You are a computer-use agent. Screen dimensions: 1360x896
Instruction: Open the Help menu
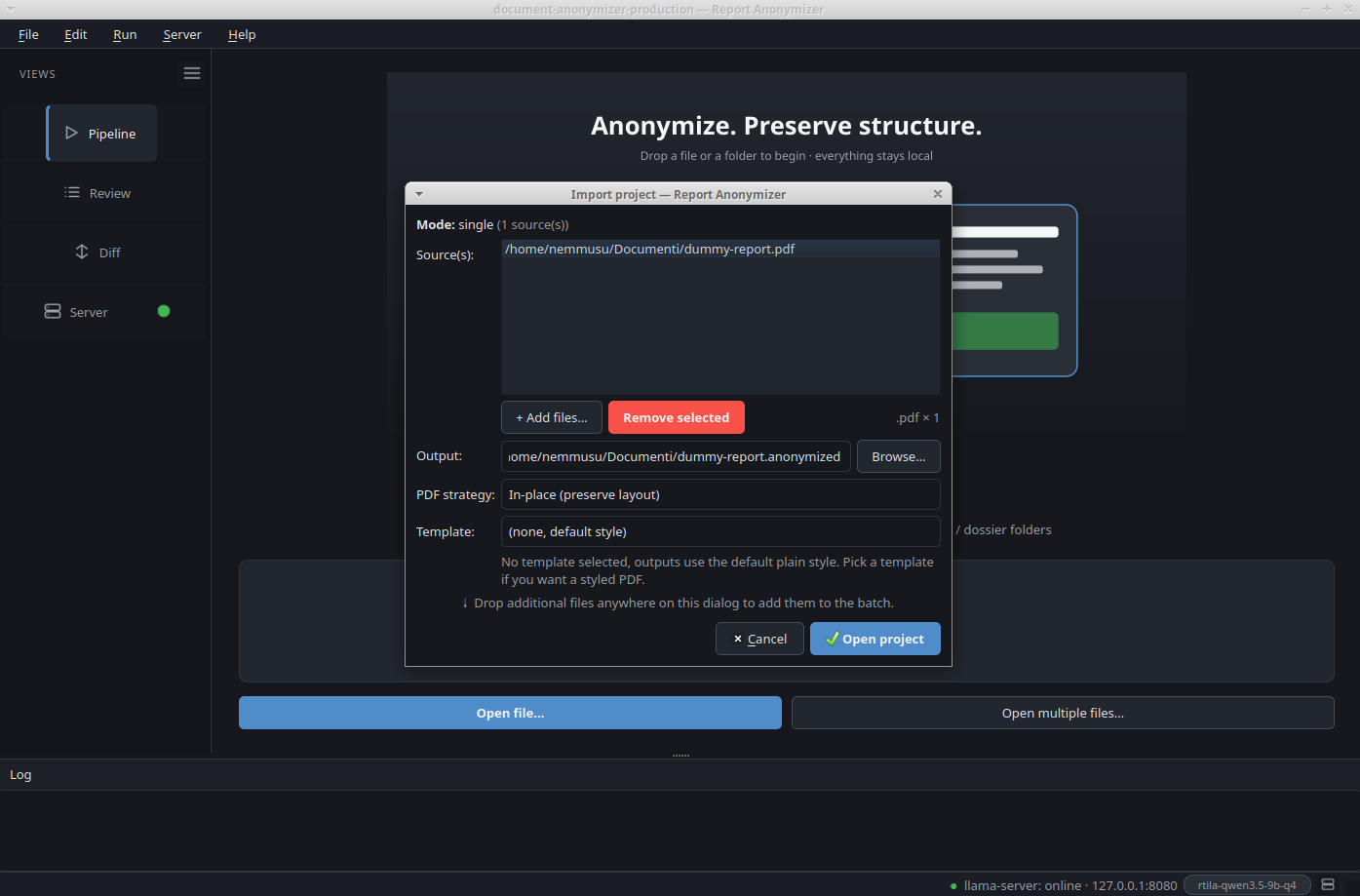click(x=242, y=34)
